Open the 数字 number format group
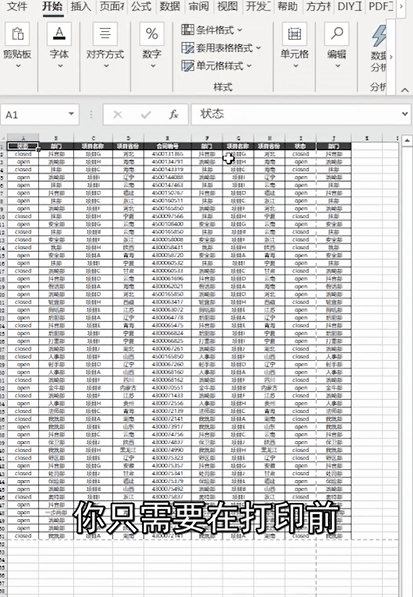Image resolution: width=413 pixels, height=597 pixels. point(152,45)
